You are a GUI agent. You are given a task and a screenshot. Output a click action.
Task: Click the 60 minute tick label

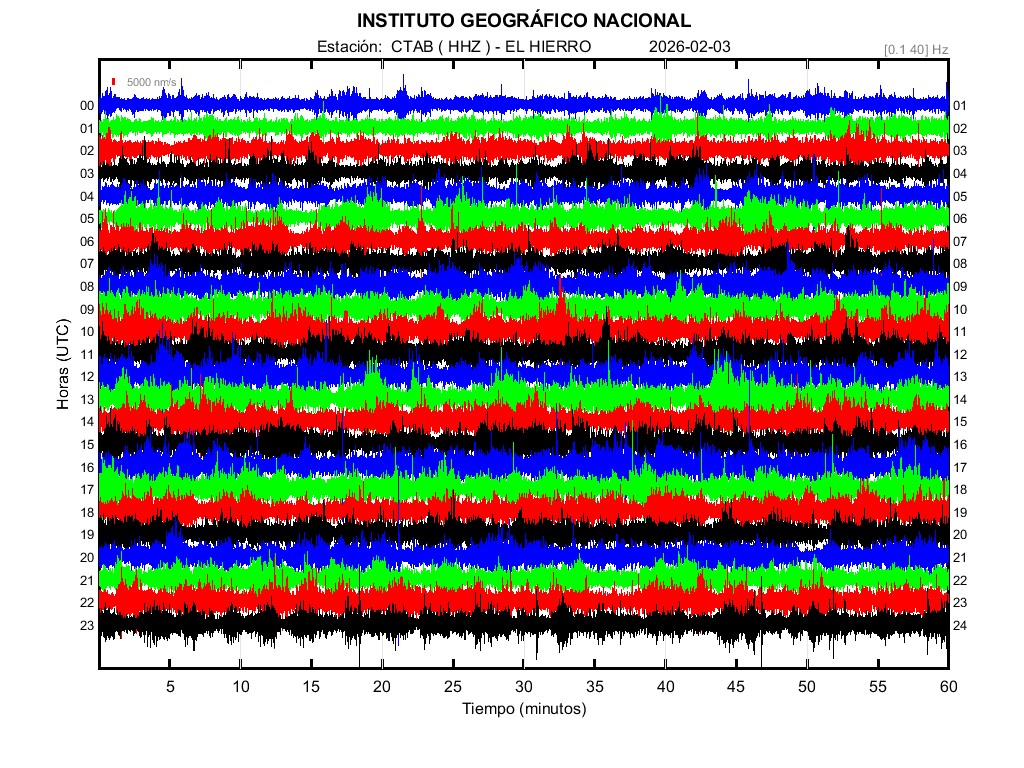948,687
